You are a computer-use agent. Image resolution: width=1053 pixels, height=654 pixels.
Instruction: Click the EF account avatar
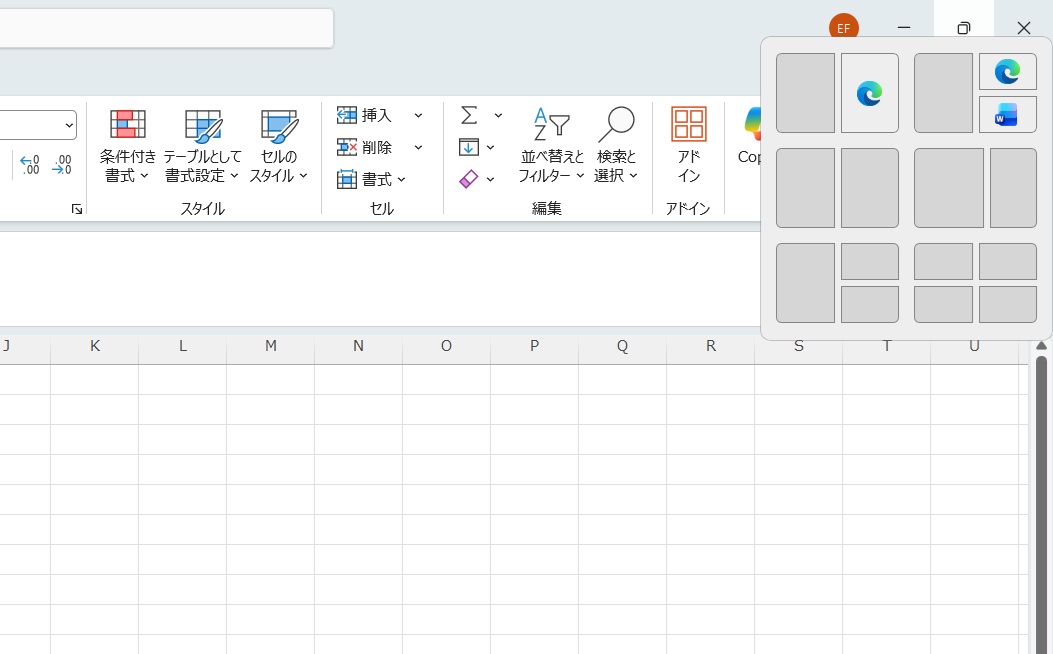pos(843,28)
